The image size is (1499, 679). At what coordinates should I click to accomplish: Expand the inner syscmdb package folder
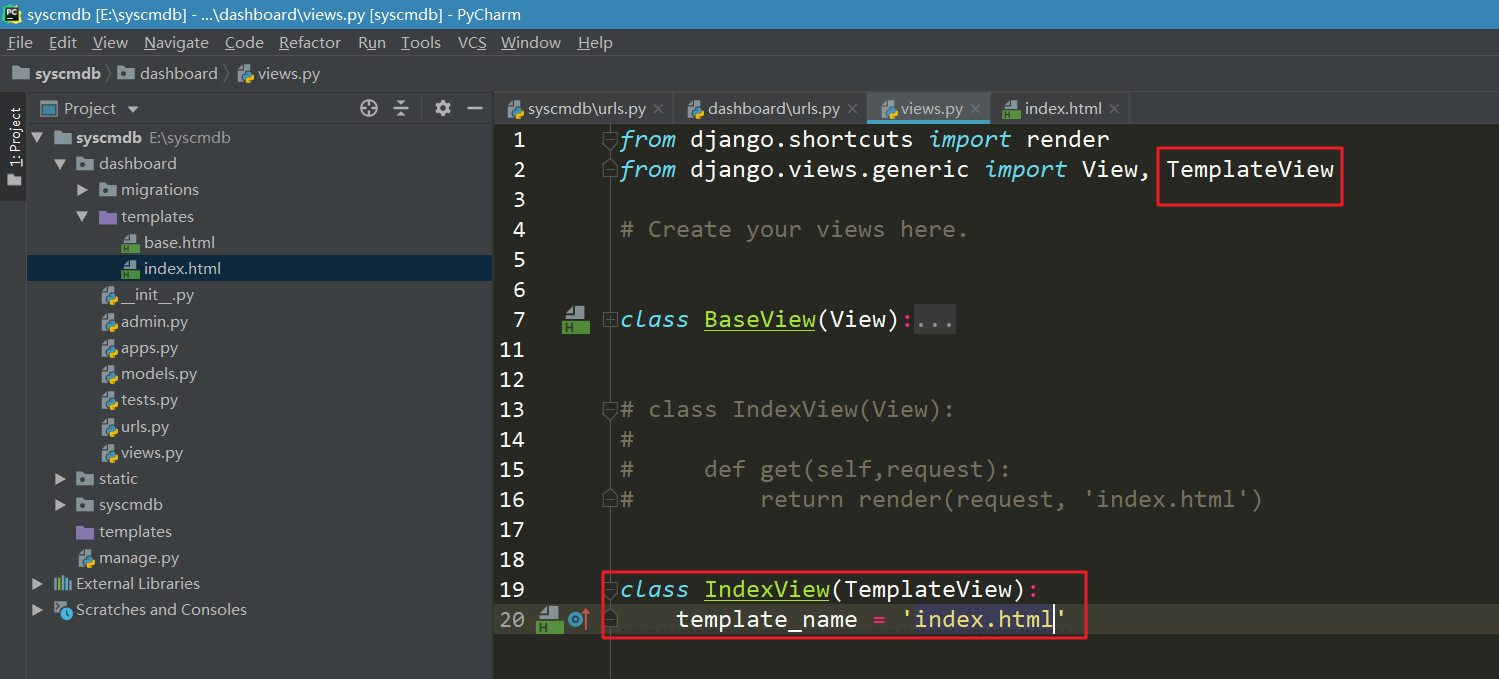coord(60,504)
